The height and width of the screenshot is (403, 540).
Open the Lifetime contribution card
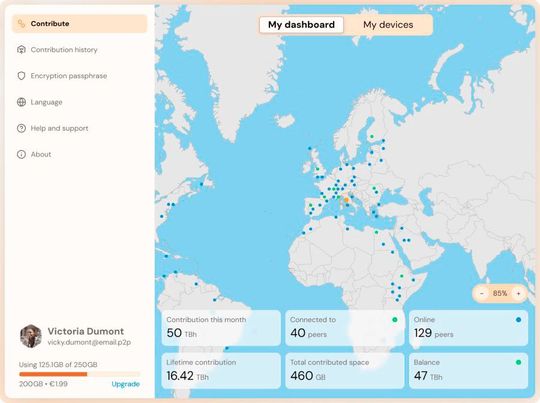click(221, 371)
